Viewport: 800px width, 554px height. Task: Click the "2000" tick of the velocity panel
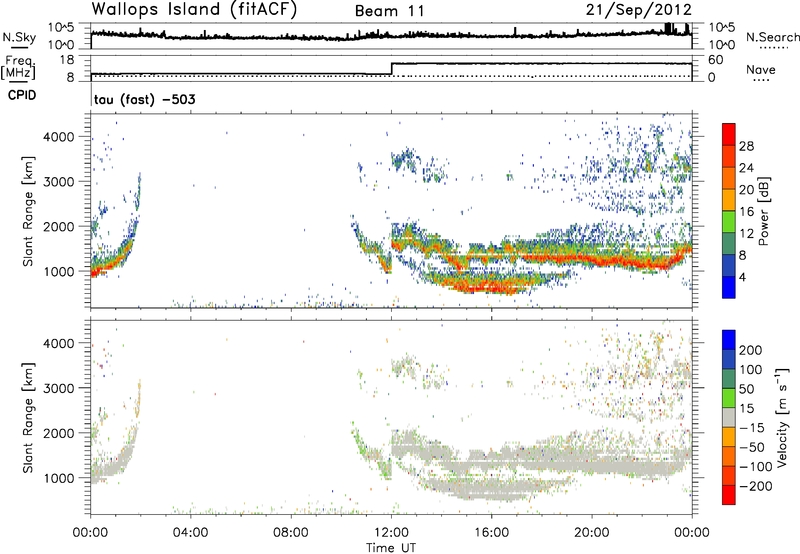(x=59, y=433)
